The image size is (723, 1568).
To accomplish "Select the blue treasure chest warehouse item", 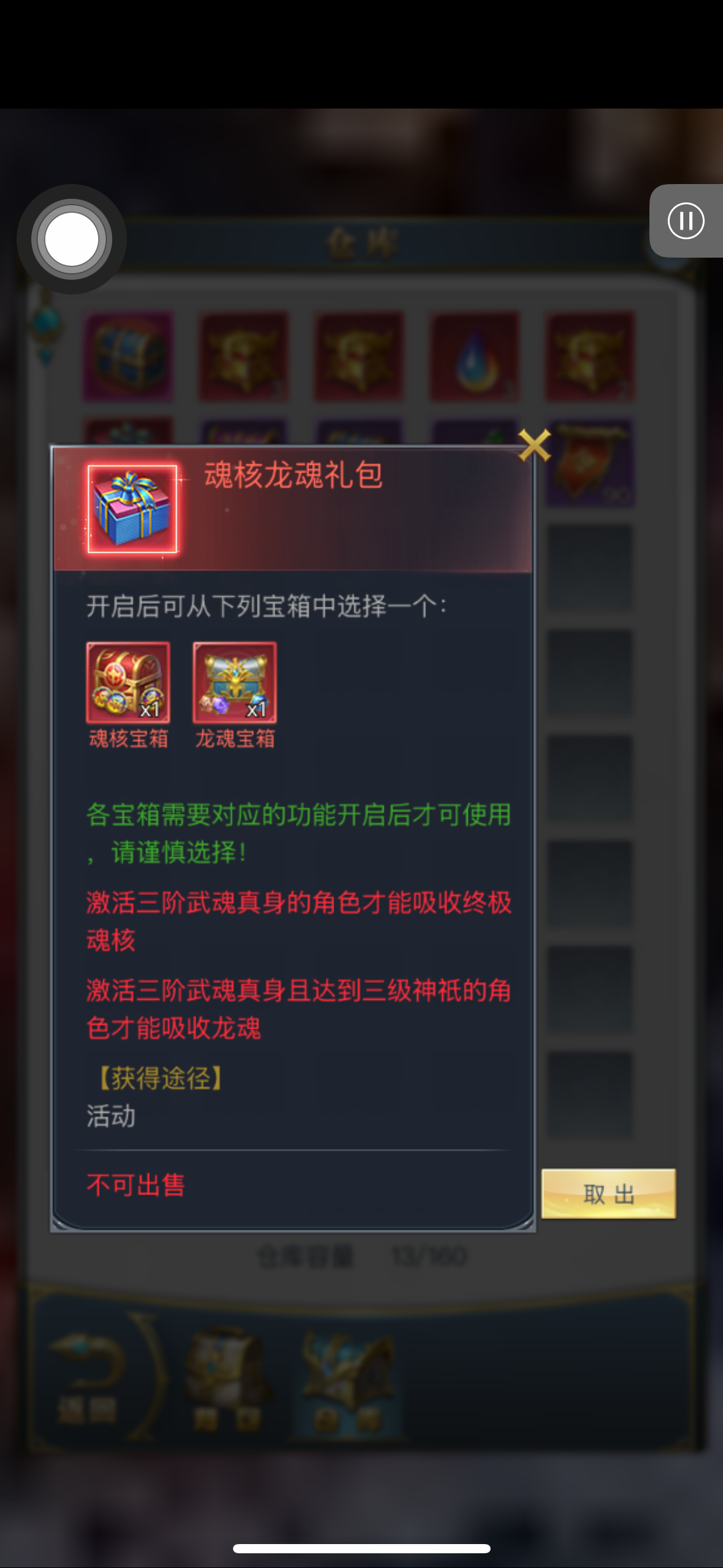I will pos(128,356).
